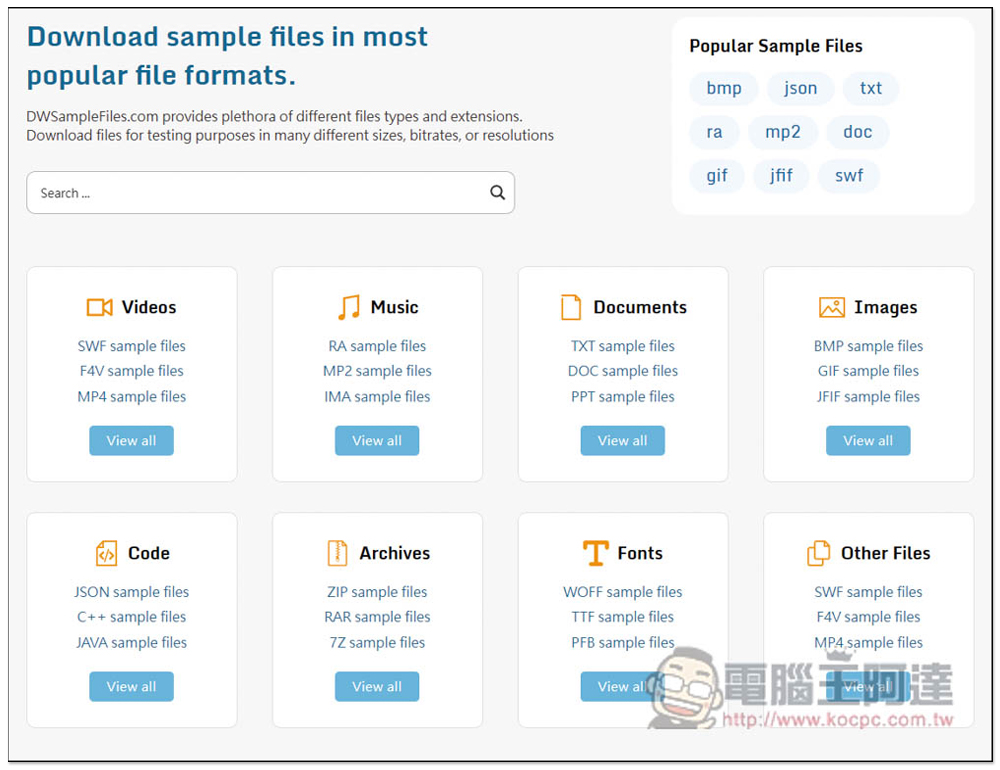The image size is (1000, 770).
Task: Open 7Z sample files link
Action: point(377,642)
